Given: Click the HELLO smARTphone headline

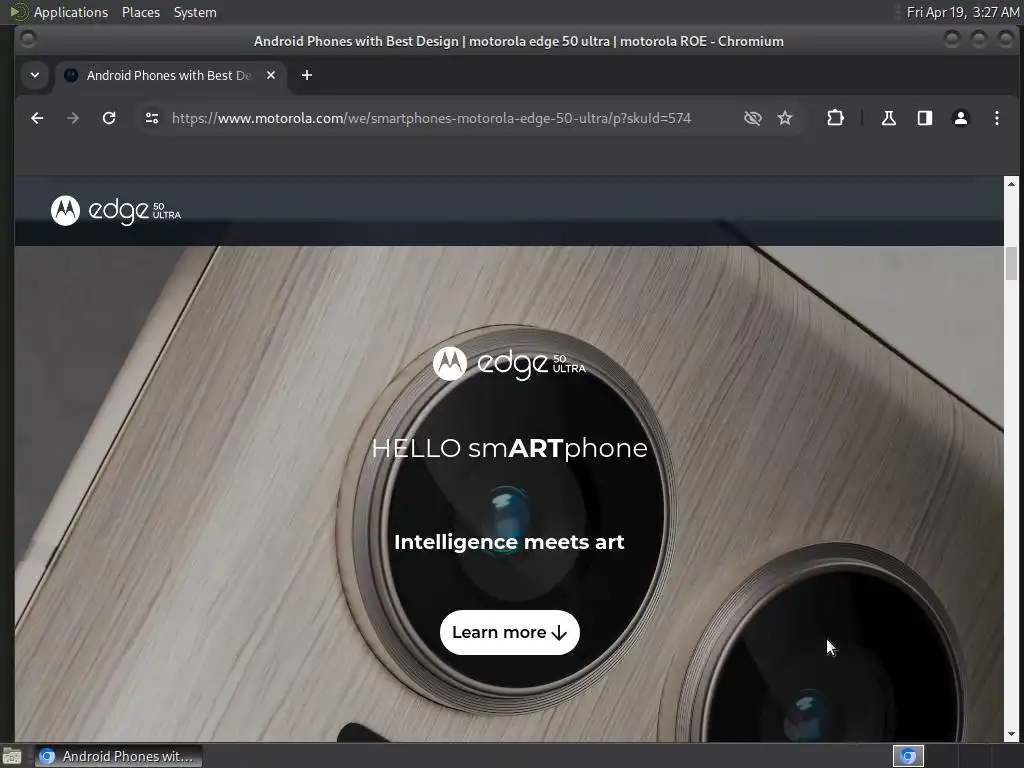Looking at the screenshot, I should point(509,449).
